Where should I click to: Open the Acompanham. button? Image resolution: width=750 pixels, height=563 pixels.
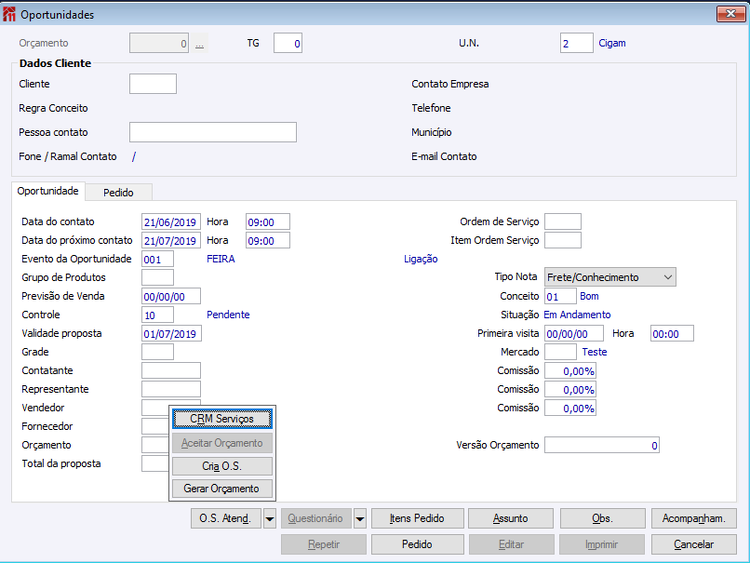coord(694,519)
